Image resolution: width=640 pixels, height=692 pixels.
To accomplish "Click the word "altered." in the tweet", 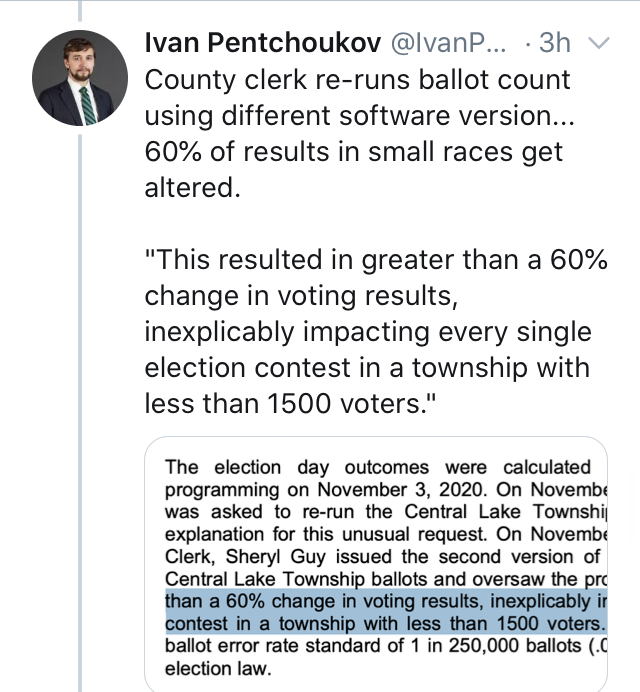I will (x=192, y=188).
